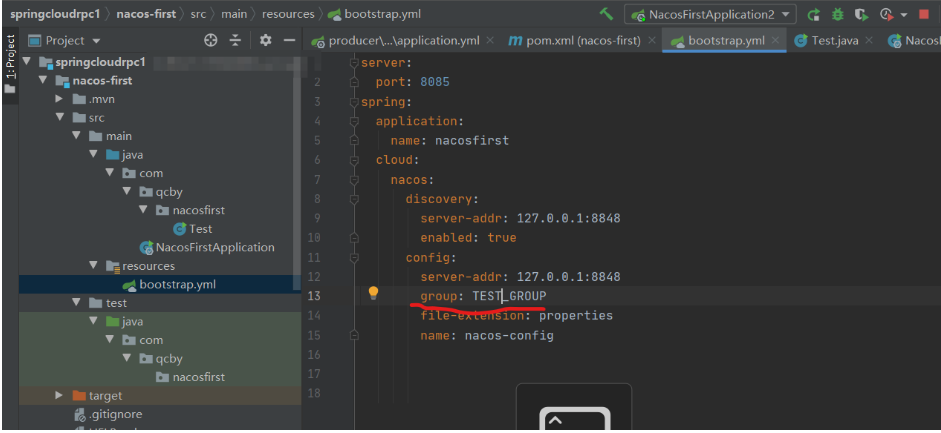Close the Test.java tab
This screenshot has width=941, height=433.
click(x=868, y=41)
